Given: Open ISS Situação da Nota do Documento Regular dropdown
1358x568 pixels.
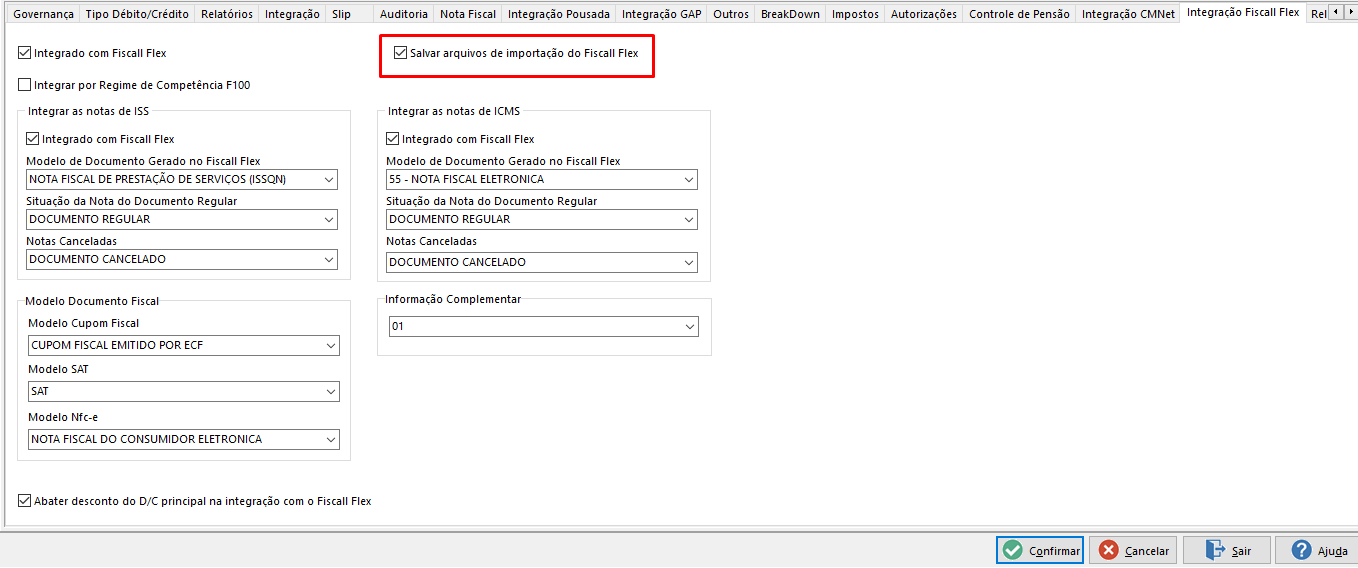Looking at the screenshot, I should pos(182,219).
